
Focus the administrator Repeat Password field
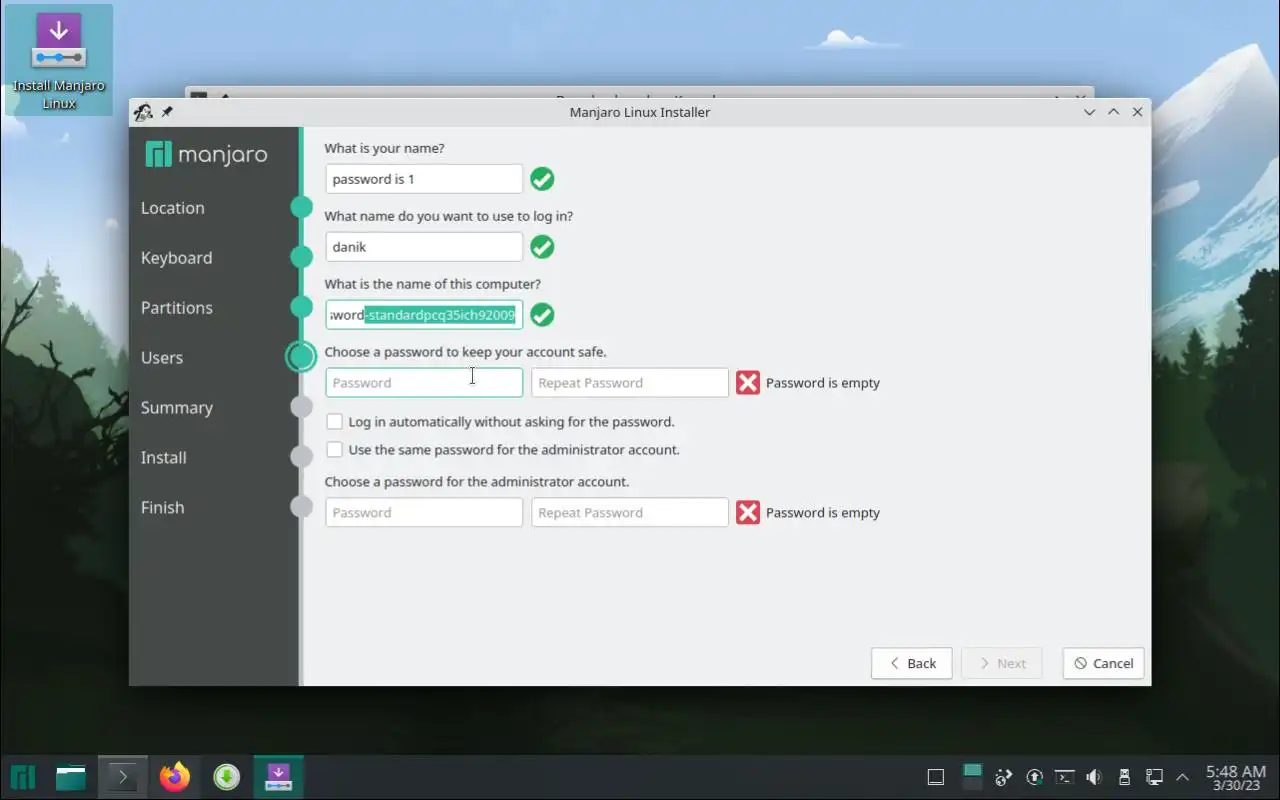point(630,513)
